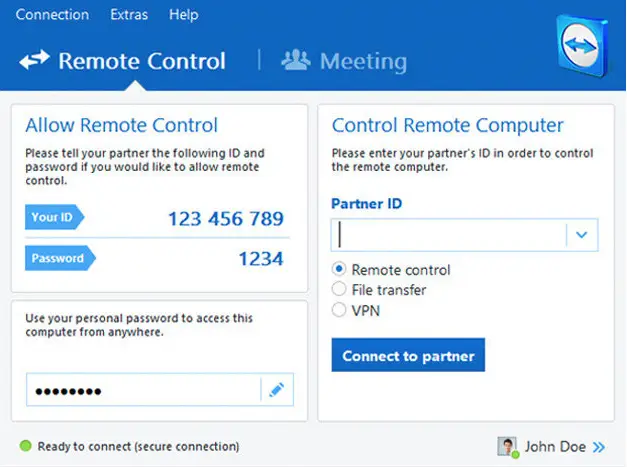Click the Connect to partner button
Image resolution: width=627 pixels, height=467 pixels.
408,355
